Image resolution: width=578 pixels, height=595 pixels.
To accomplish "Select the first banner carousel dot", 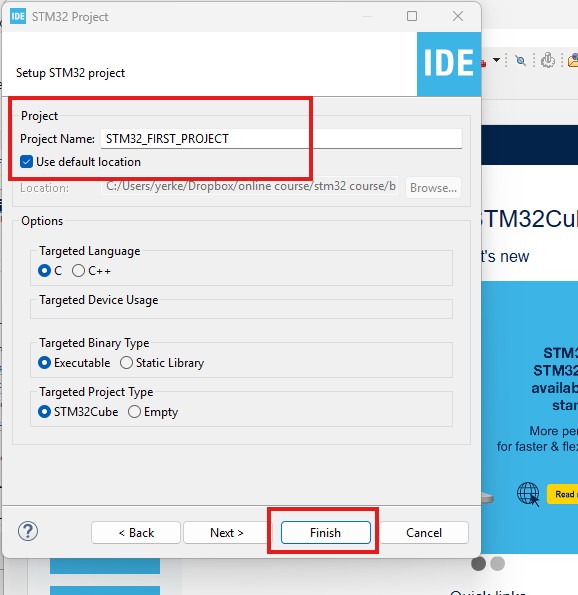I will click(x=479, y=564).
